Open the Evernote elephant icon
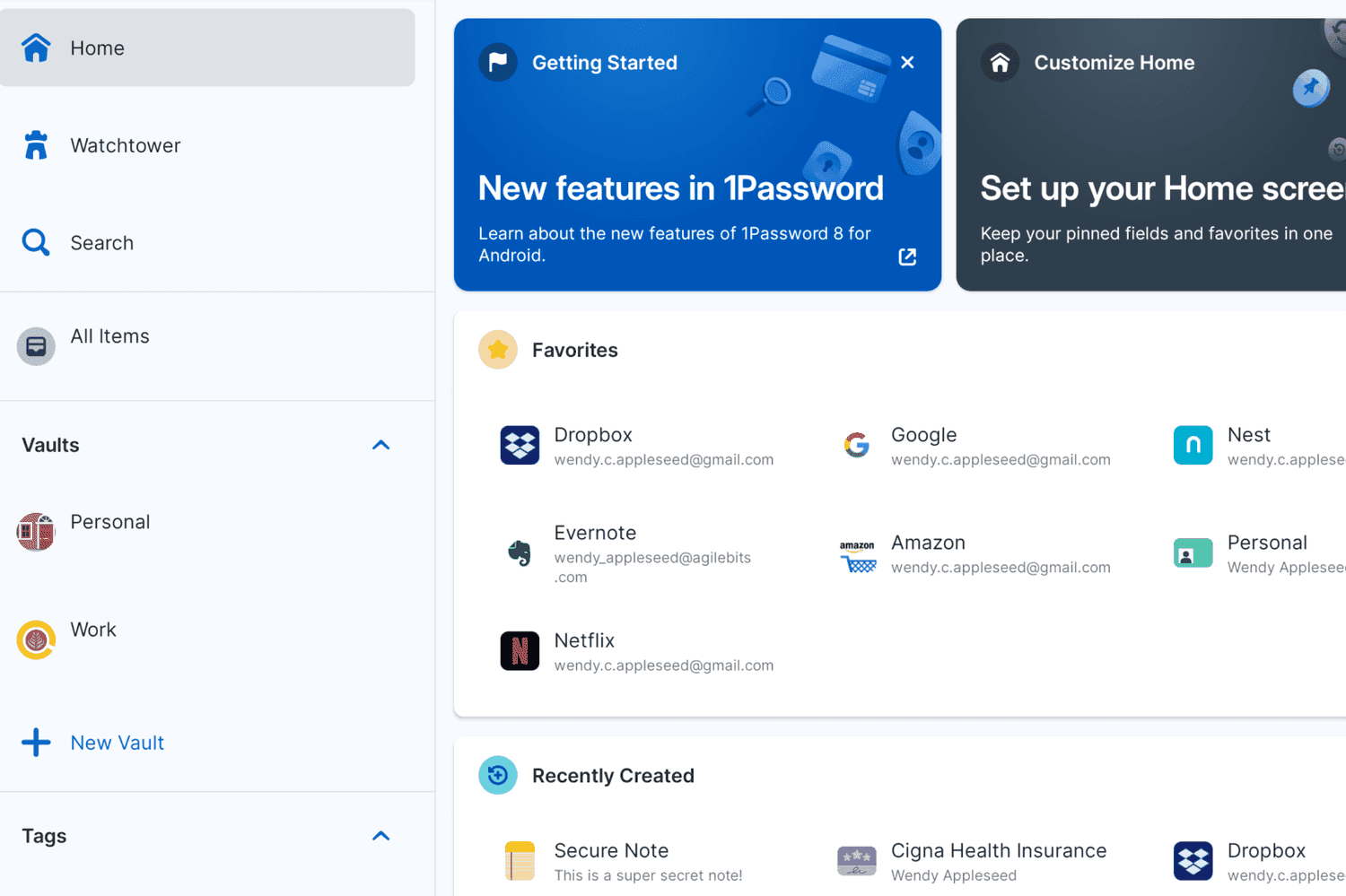 pyautogui.click(x=520, y=552)
